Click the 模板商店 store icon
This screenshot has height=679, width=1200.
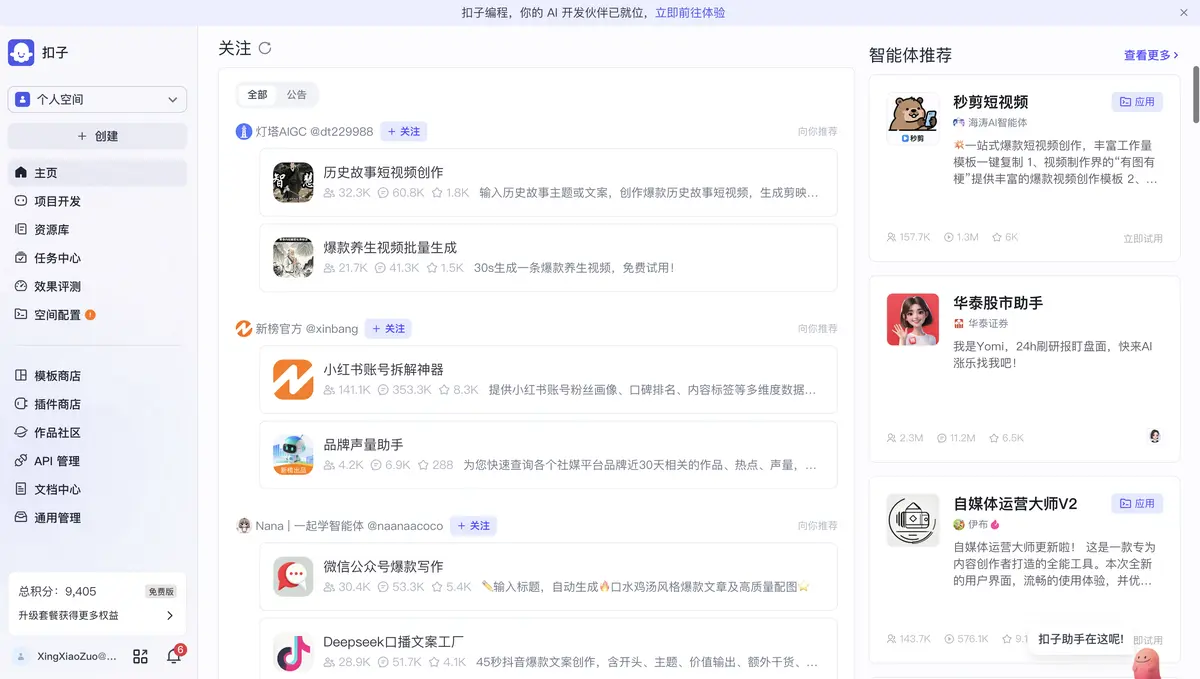(x=21, y=376)
